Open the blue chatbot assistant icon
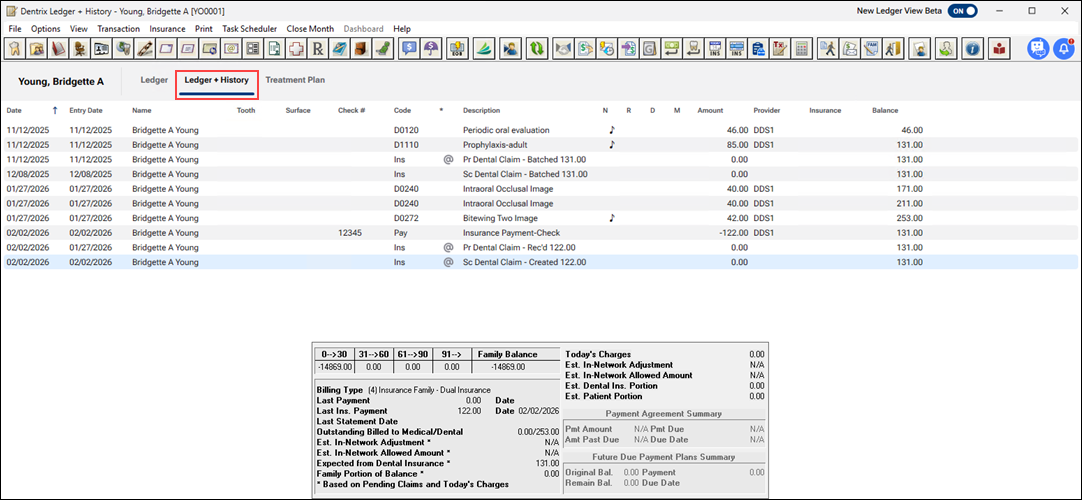Screen dimensions: 1082x500 tap(1037, 48)
